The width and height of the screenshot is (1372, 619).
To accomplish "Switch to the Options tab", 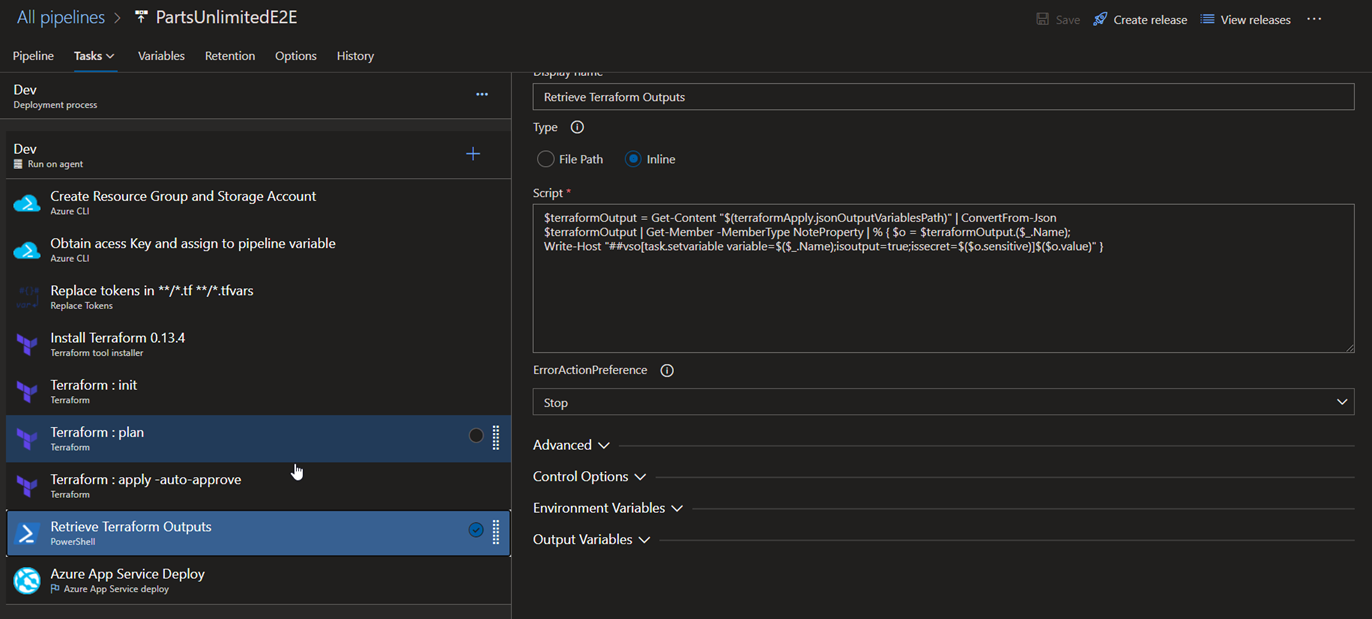I will point(296,56).
